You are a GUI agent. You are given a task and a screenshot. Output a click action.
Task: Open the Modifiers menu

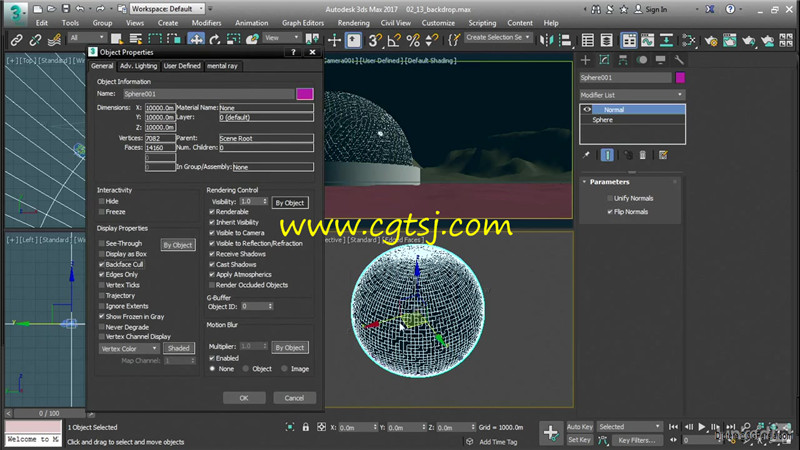pos(206,23)
